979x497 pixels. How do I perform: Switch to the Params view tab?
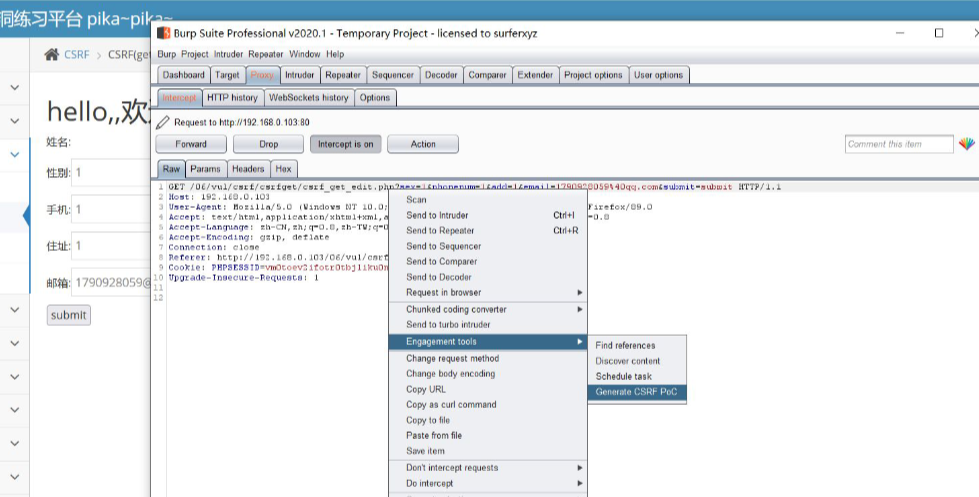coord(206,169)
